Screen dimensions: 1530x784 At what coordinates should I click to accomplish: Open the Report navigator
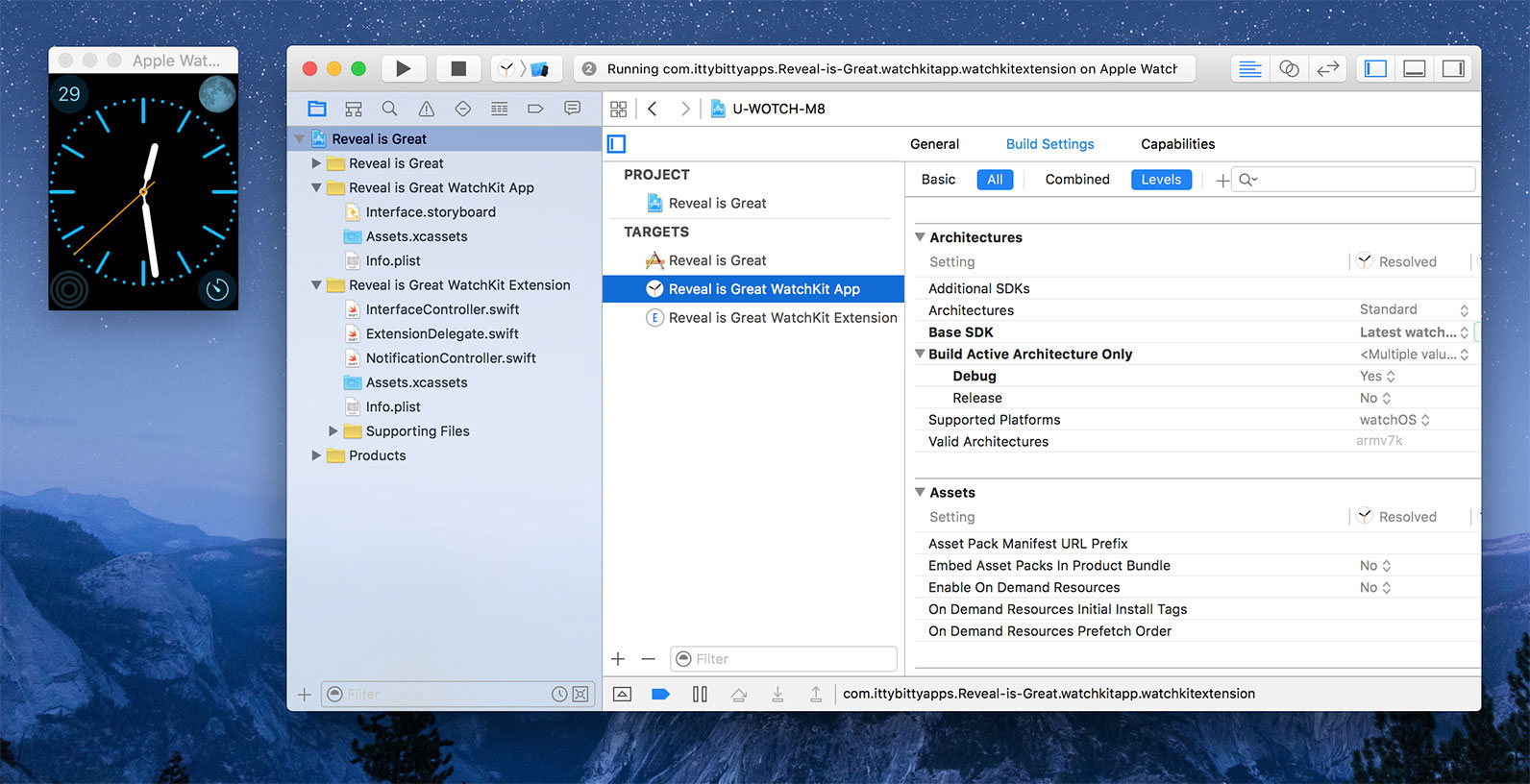(x=572, y=109)
